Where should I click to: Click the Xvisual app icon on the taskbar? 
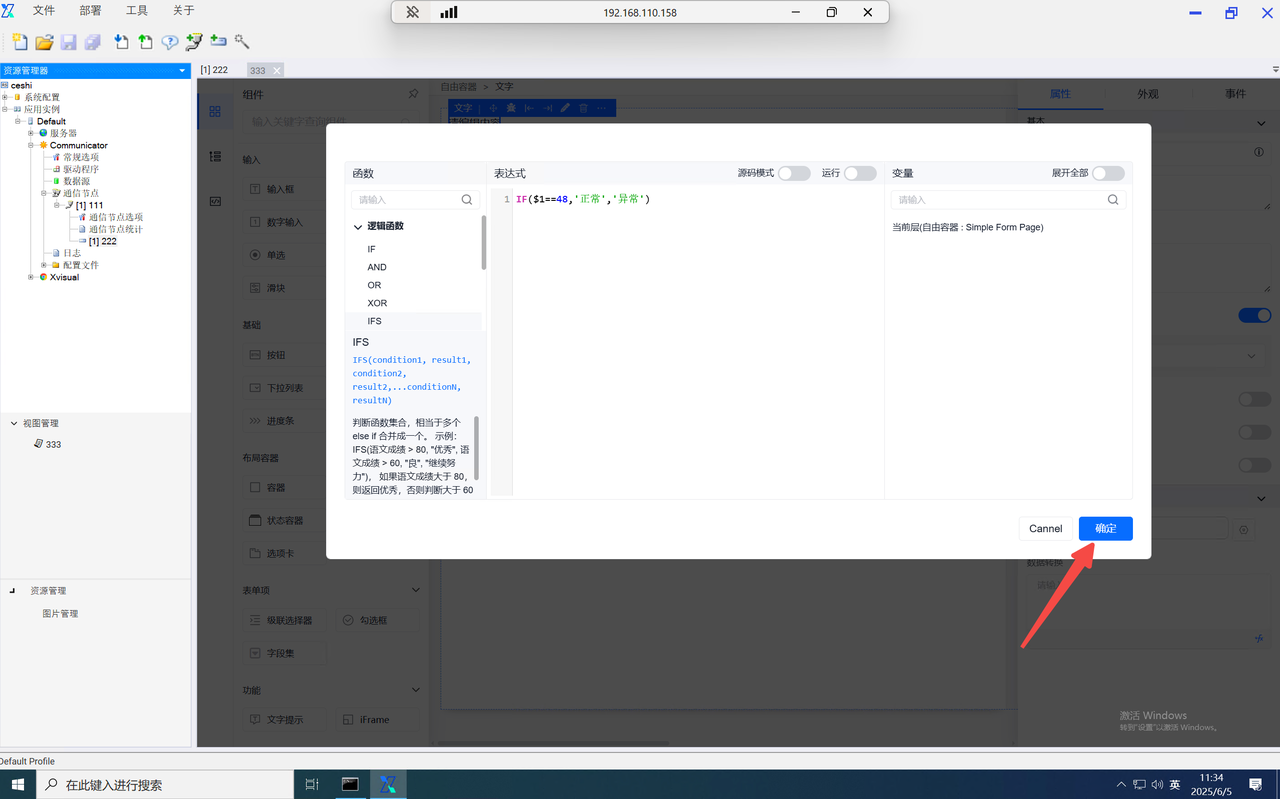coord(388,785)
